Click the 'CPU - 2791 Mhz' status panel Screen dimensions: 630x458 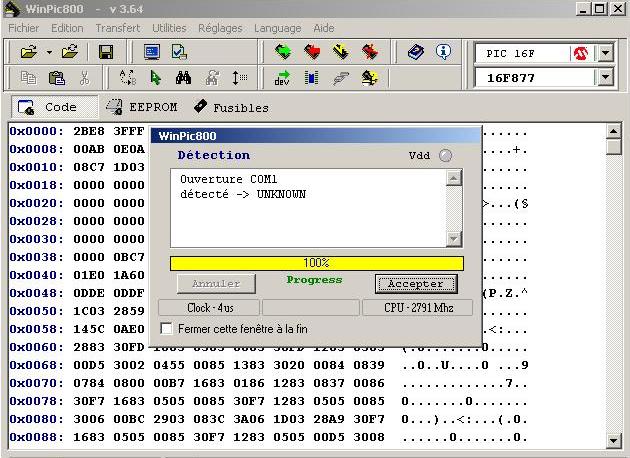point(417,308)
